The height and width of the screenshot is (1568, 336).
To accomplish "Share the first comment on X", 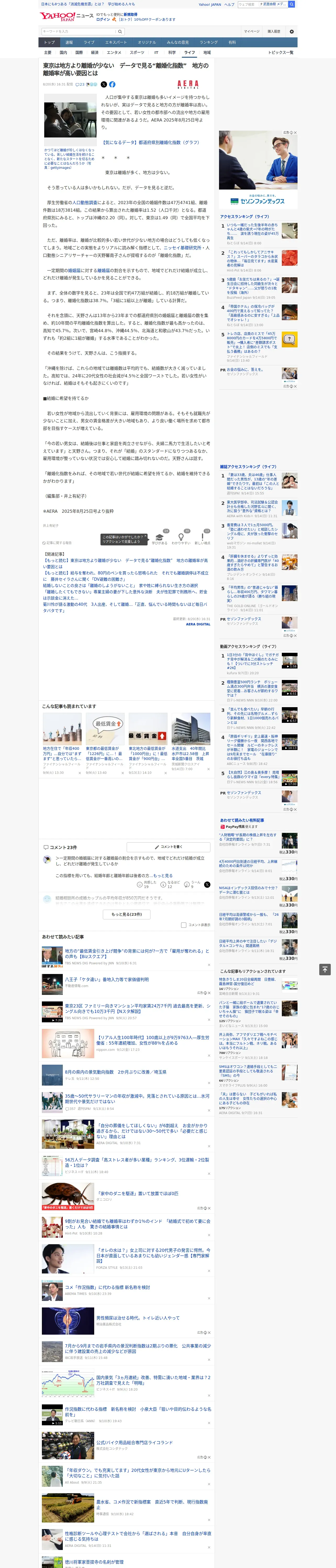I will (207, 884).
